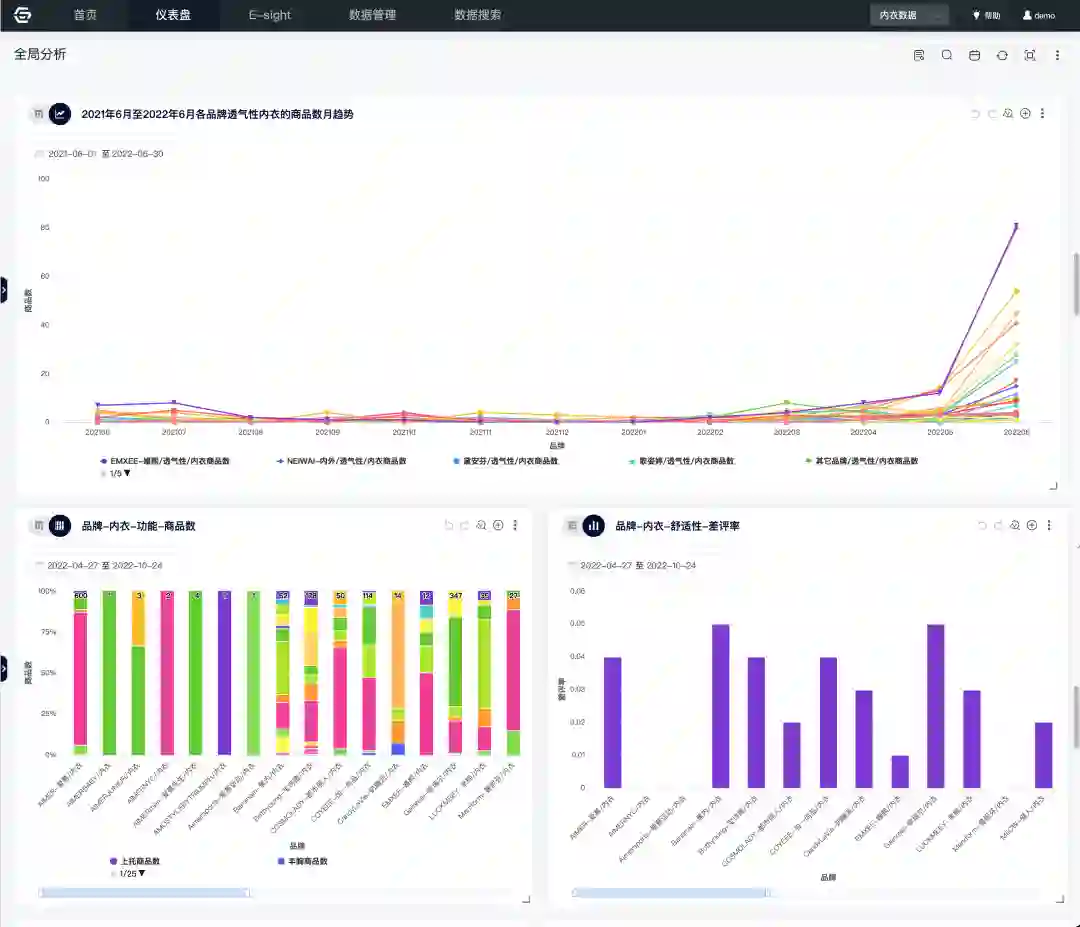Open the dashboard calendar date icon
1080x927 pixels.
(975, 55)
